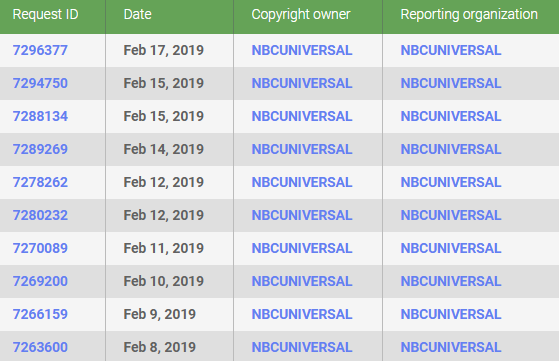Open request ID 7270089
Viewport: 559px width, 361px height.
[x=40, y=248]
